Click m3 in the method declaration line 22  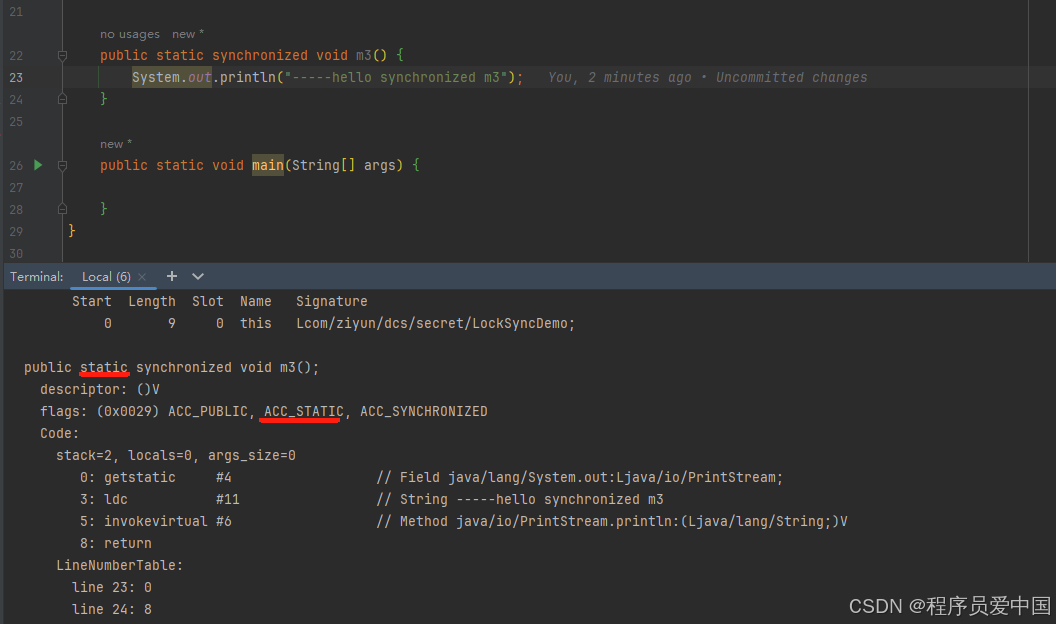364,55
